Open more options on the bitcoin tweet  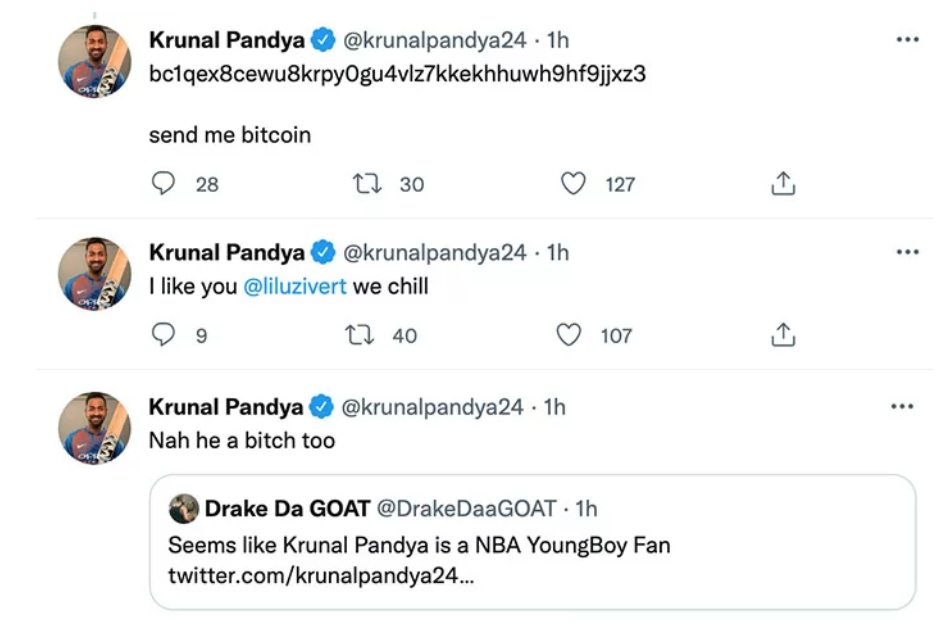coord(906,40)
